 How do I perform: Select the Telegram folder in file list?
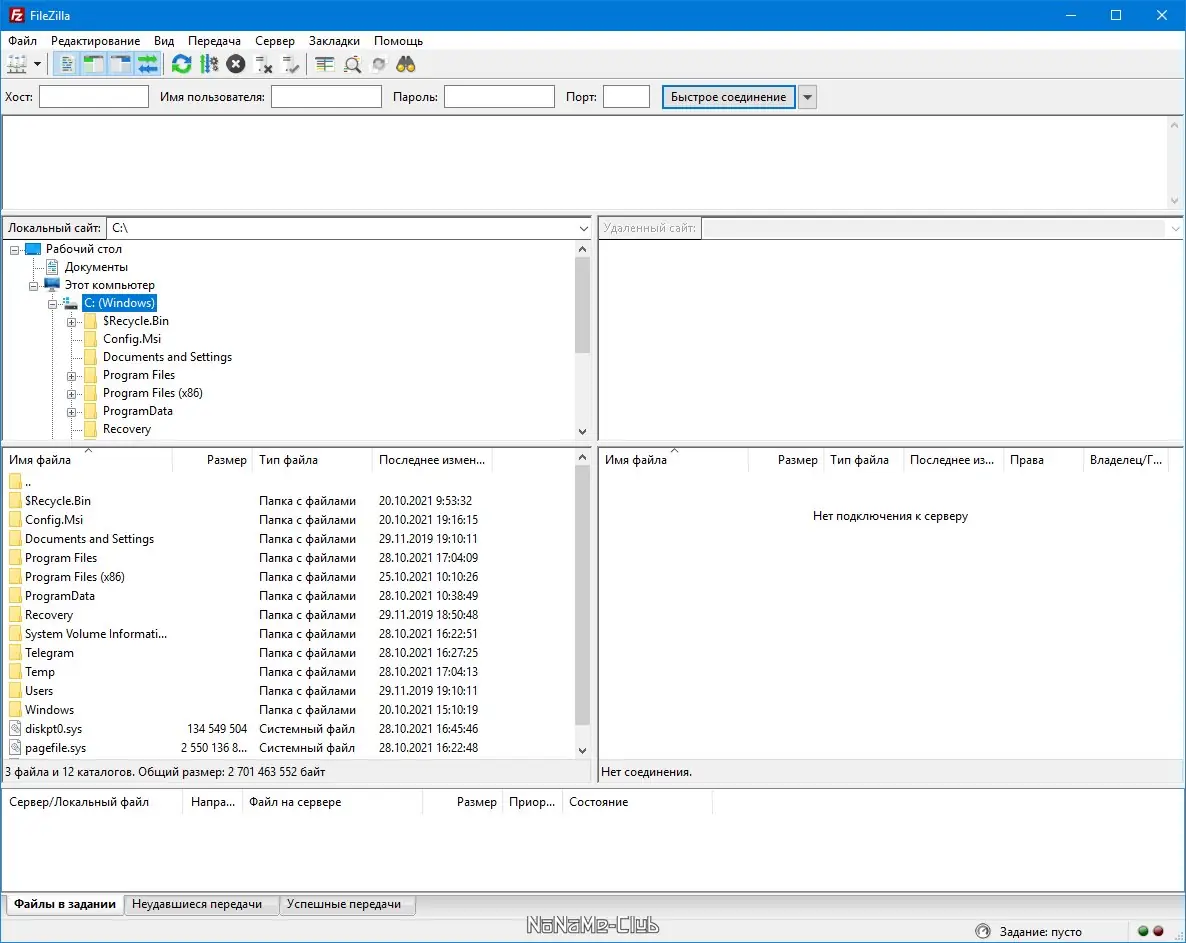[x=49, y=653]
